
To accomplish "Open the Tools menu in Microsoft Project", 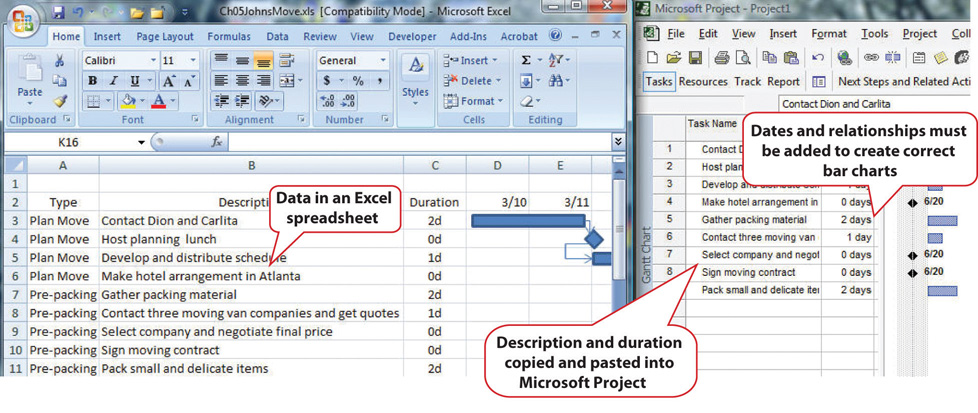I will (x=875, y=34).
